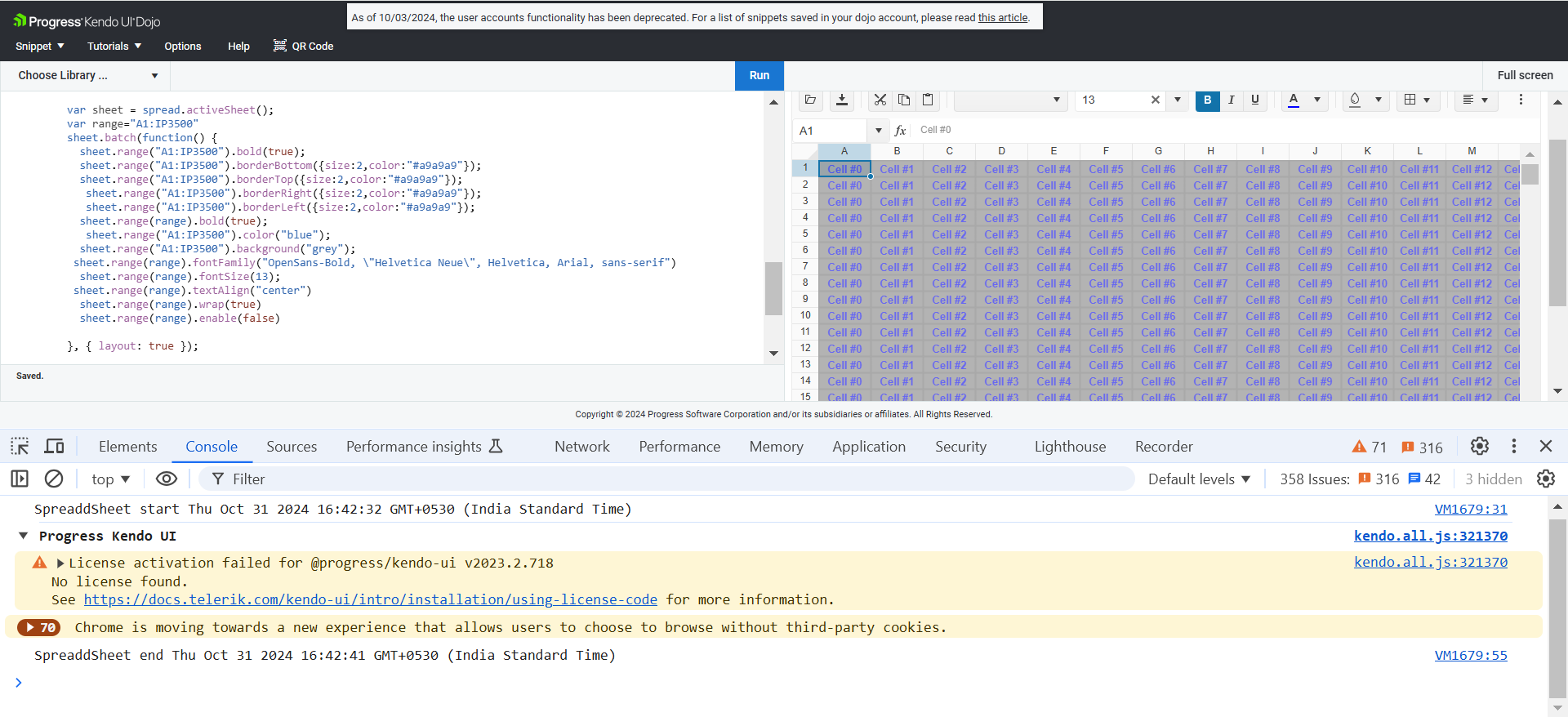
Task: Open the Choose Library dropdown
Action: [x=87, y=75]
